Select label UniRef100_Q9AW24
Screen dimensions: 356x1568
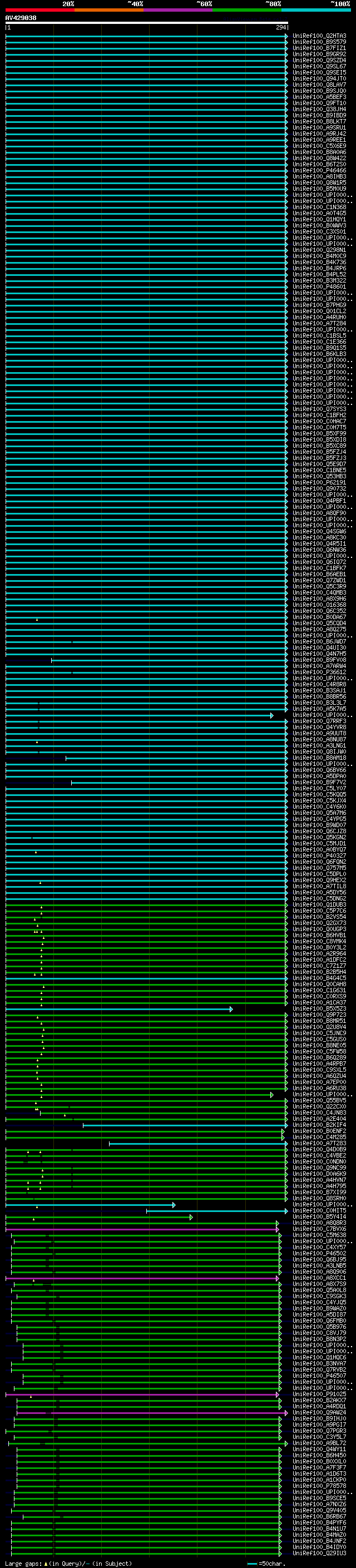(x=319, y=1413)
